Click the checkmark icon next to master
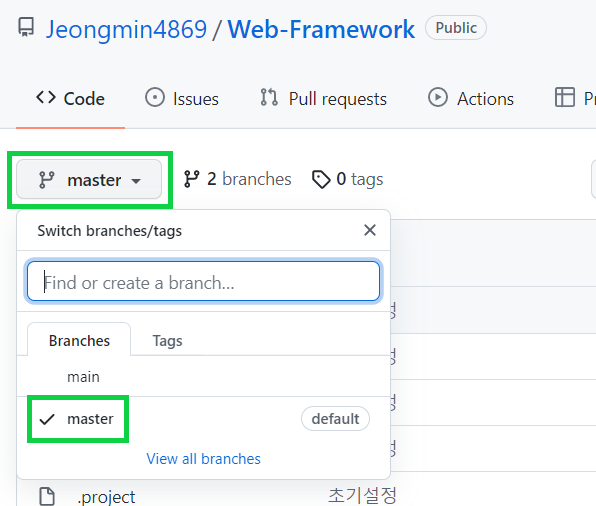 pyautogui.click(x=47, y=419)
